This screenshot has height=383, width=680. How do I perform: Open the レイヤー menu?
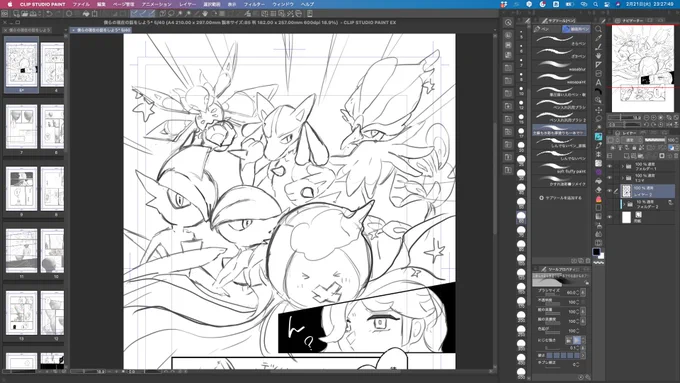[187, 4]
